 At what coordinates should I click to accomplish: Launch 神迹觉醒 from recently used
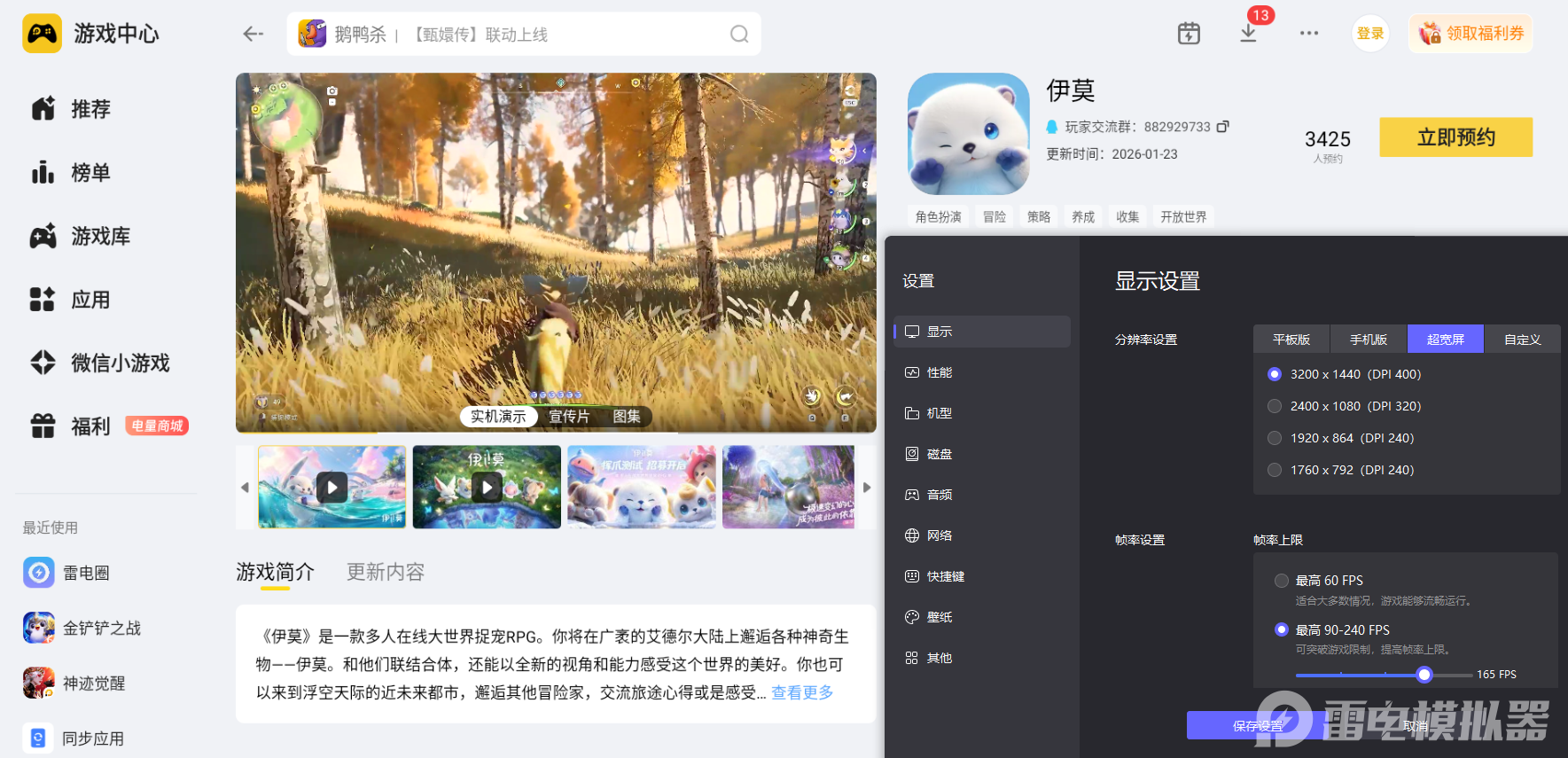(74, 683)
